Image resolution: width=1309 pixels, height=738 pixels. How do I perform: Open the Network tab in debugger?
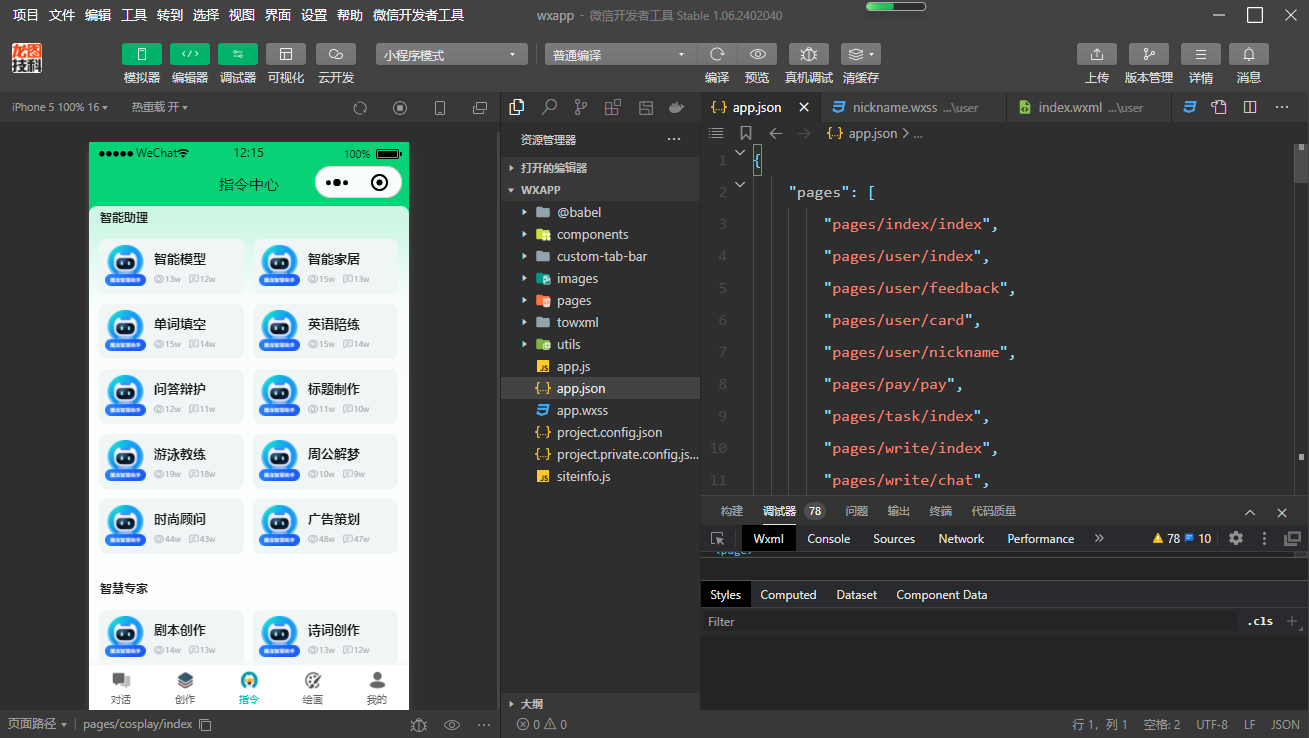coord(961,538)
